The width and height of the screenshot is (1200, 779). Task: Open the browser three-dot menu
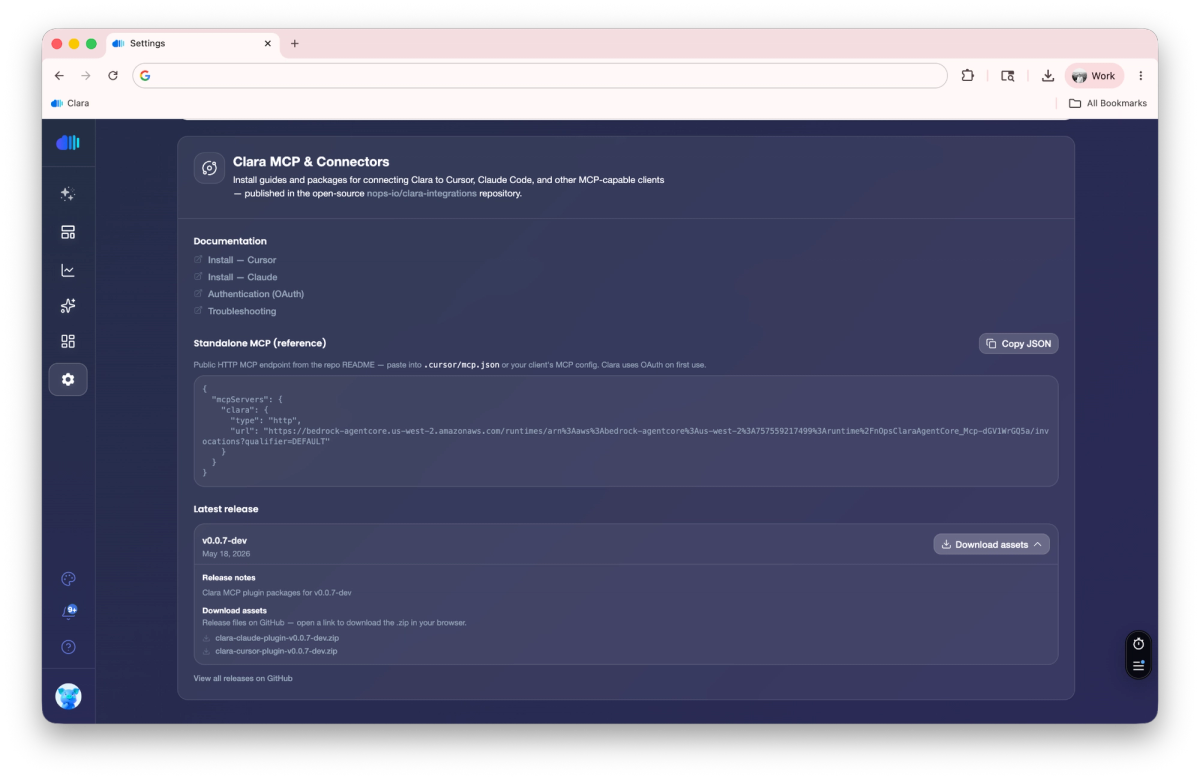pyautogui.click(x=1141, y=75)
